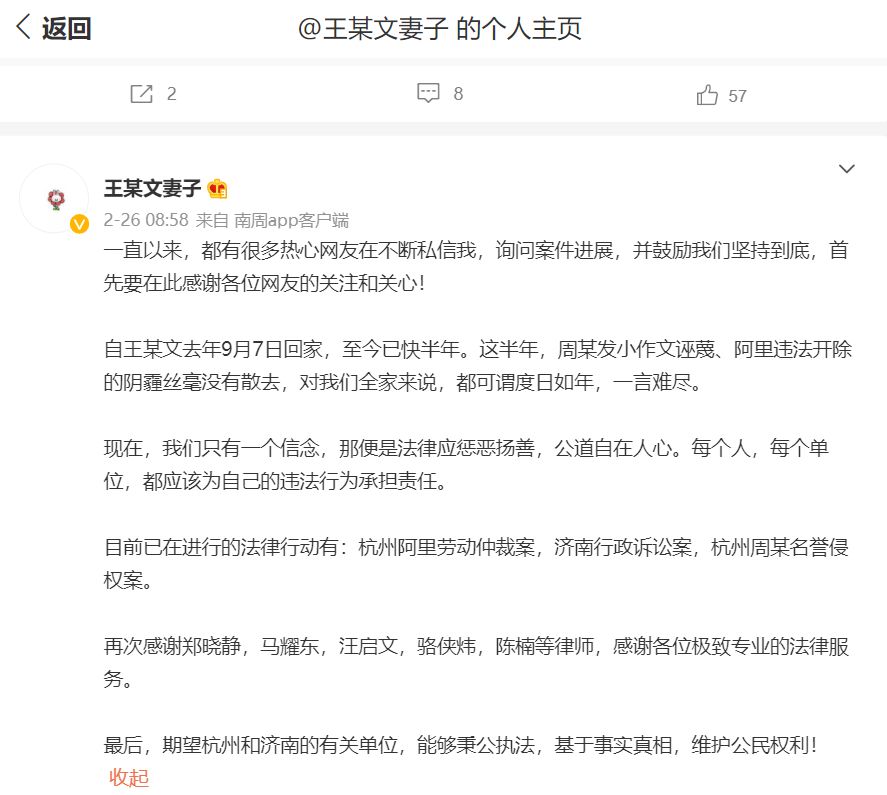
Task: Go back using the 返回 arrow
Action: click(23, 27)
